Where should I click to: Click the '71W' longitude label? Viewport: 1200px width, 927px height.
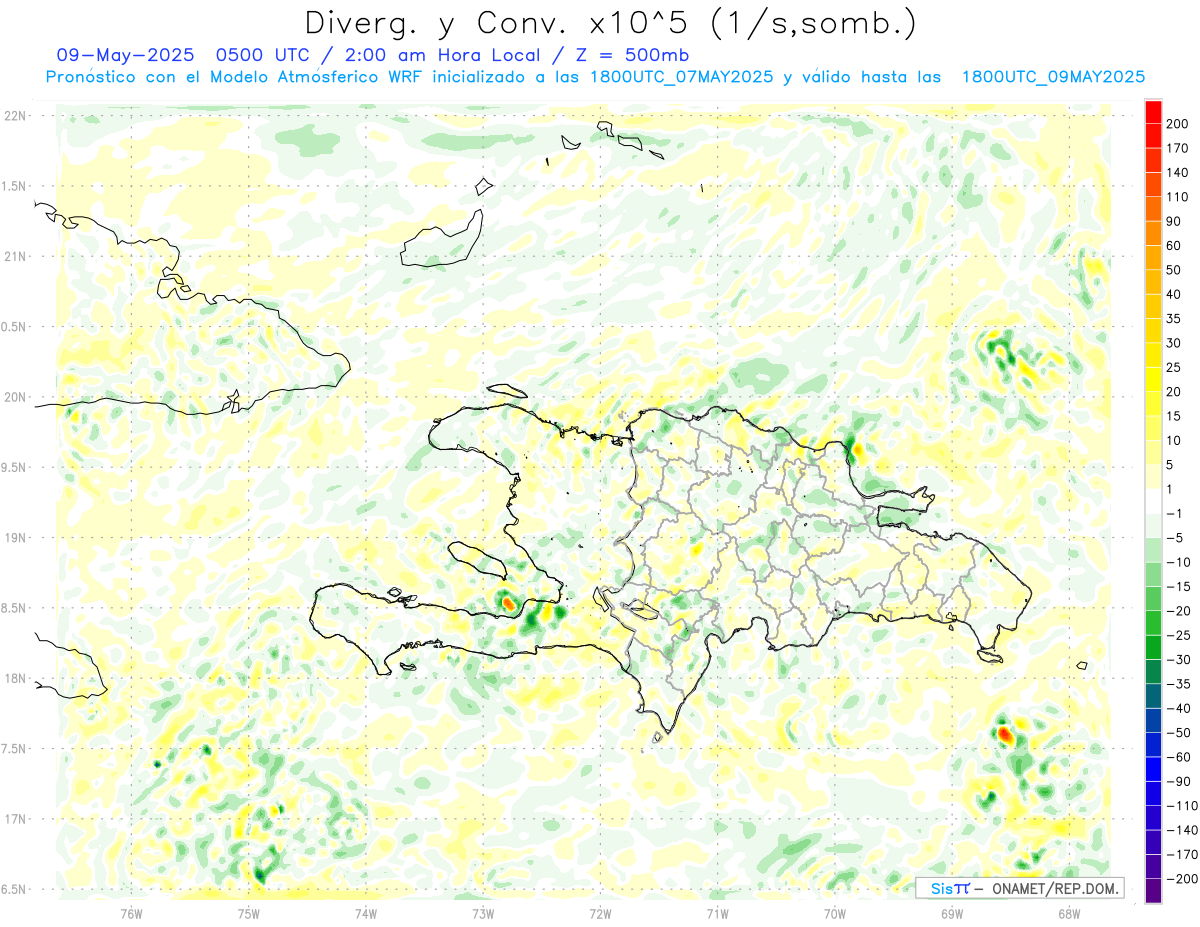(x=717, y=913)
